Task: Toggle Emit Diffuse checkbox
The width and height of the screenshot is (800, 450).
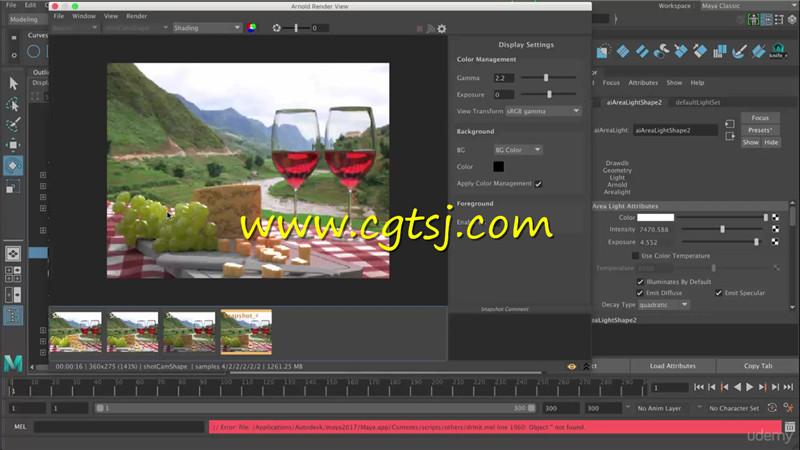Action: pos(640,293)
